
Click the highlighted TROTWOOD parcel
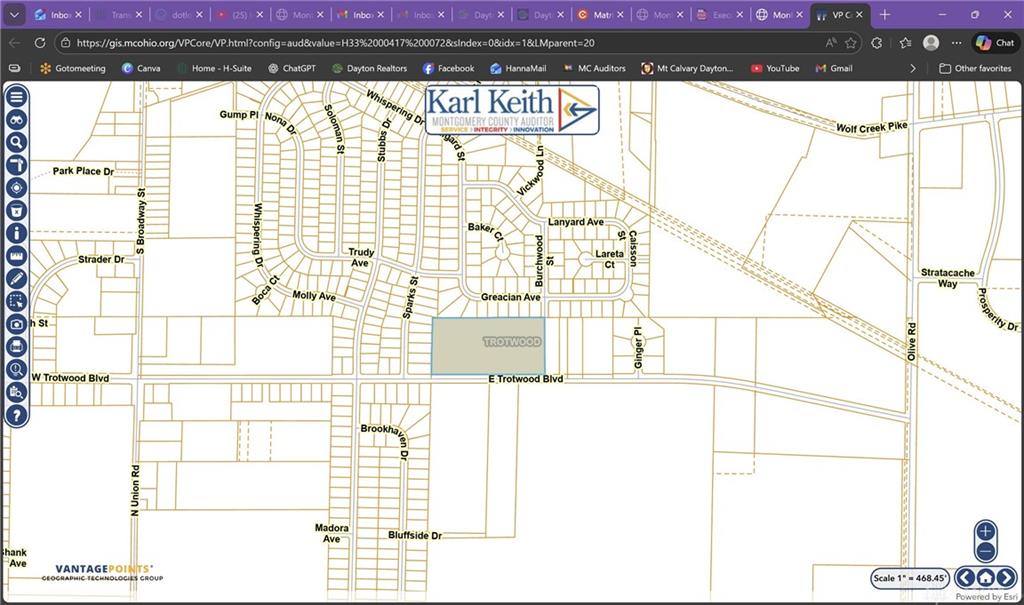(487, 347)
